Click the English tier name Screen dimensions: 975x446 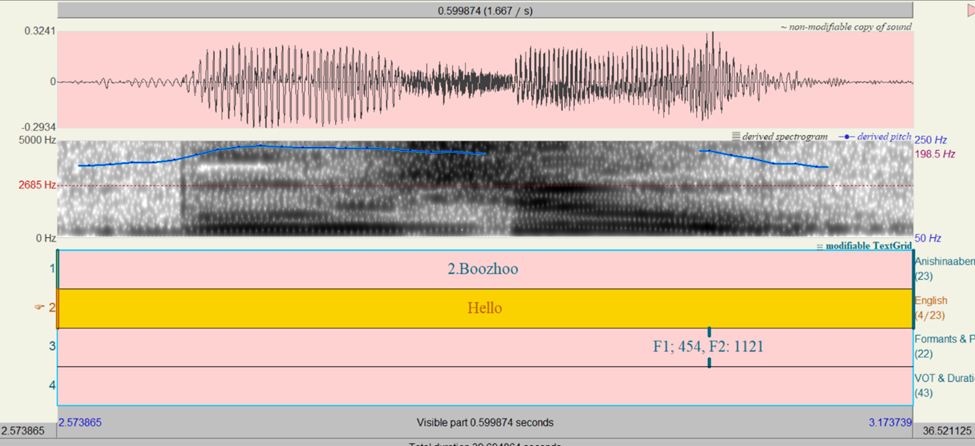coord(931,300)
